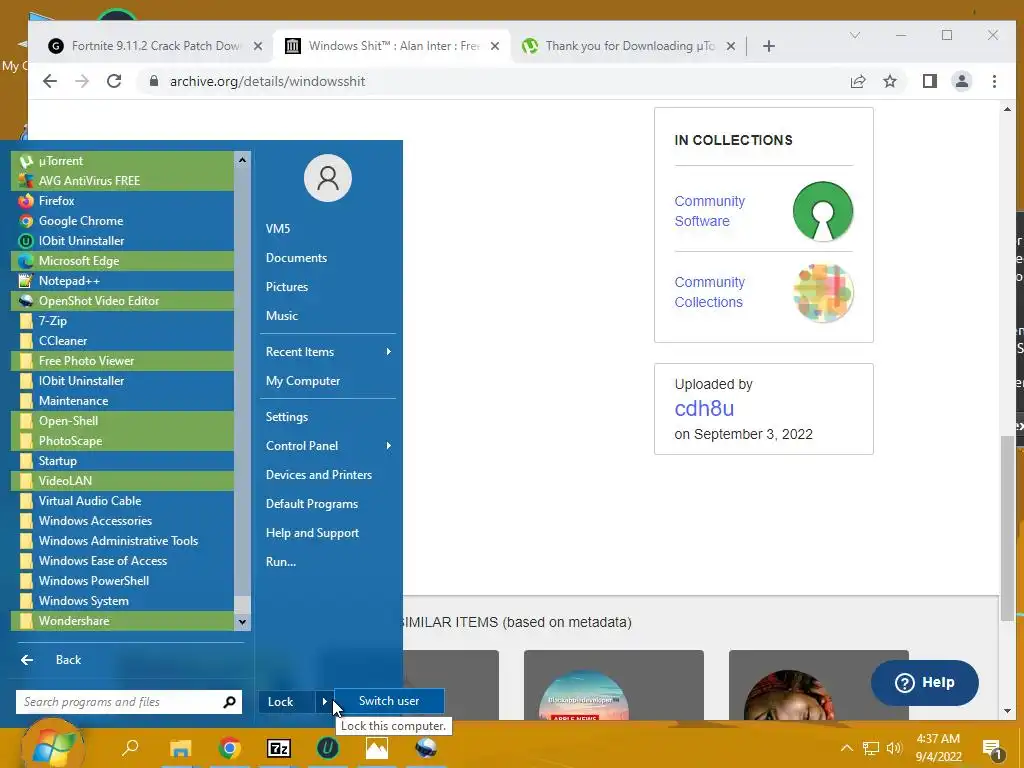Click the volume speaker tray icon
Viewport: 1024px width, 768px height.
click(x=894, y=748)
